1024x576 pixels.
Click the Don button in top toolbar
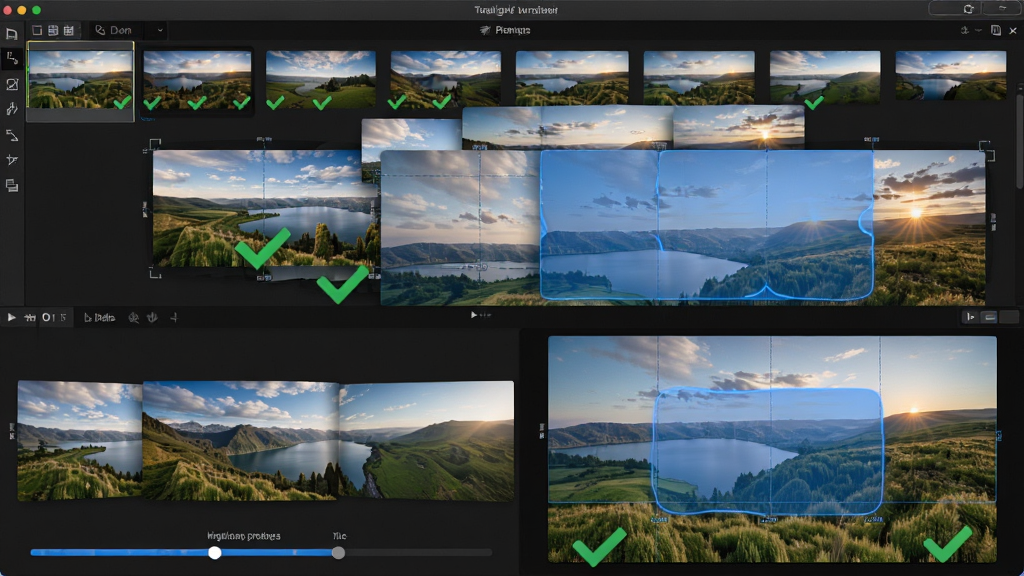tap(114, 30)
